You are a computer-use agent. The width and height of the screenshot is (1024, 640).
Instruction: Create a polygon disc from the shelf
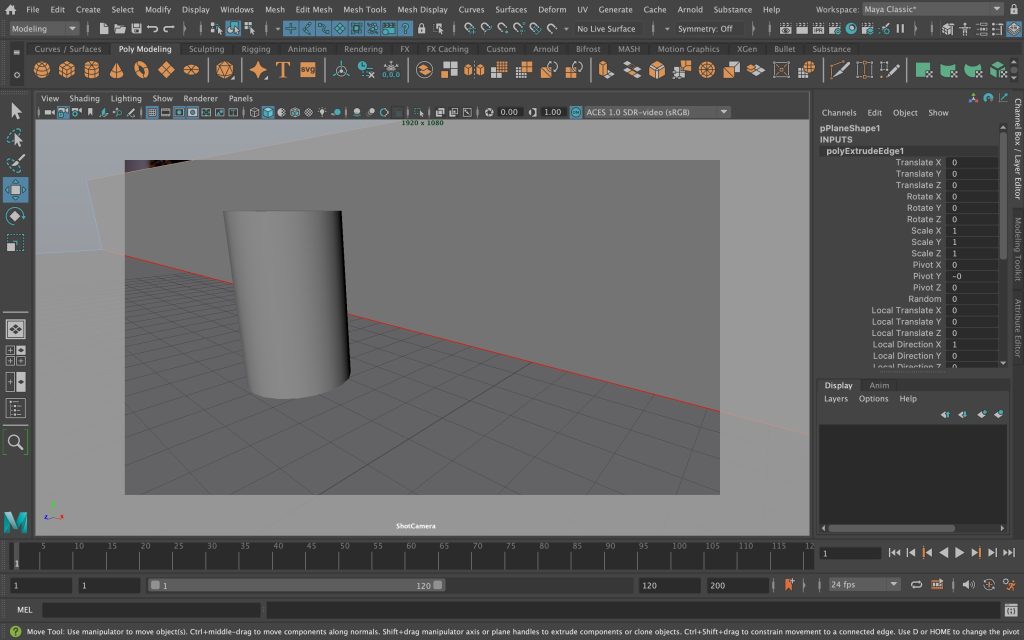(x=191, y=70)
